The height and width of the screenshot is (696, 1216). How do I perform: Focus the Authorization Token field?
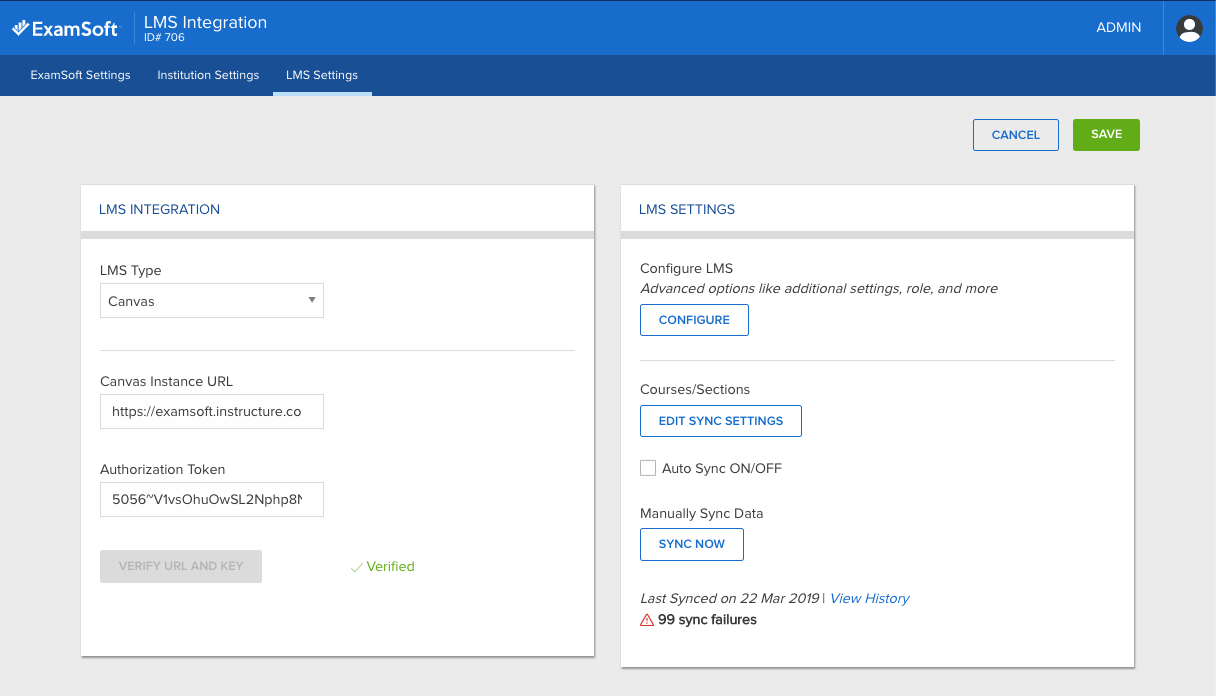(x=212, y=500)
